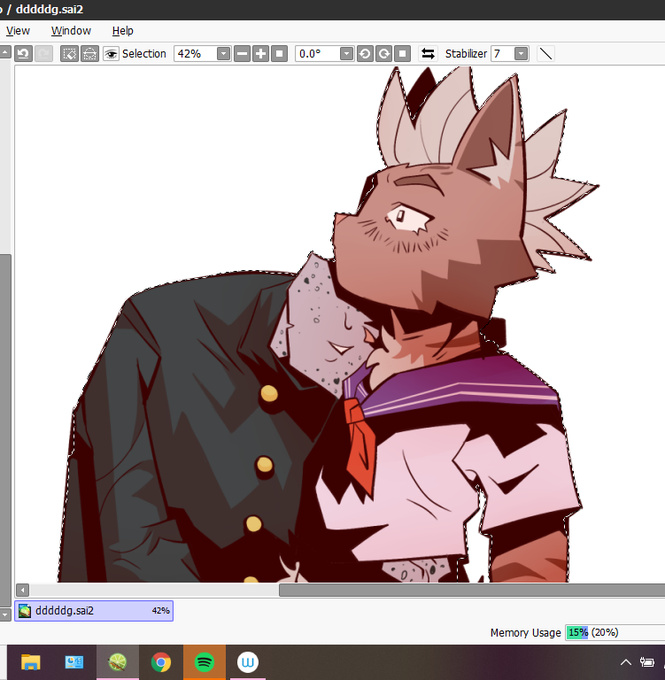
Task: Click the horizontal scrollbar thumb
Action: click(x=472, y=590)
